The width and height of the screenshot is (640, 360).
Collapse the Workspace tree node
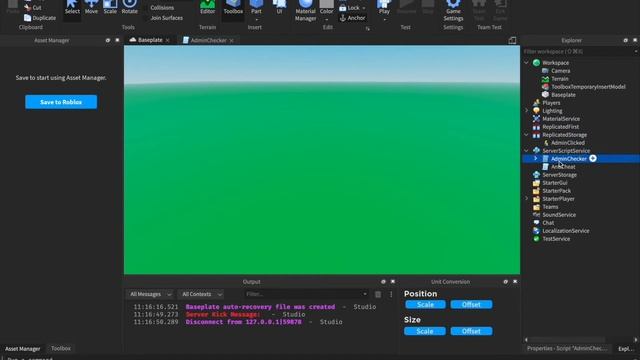coord(527,62)
